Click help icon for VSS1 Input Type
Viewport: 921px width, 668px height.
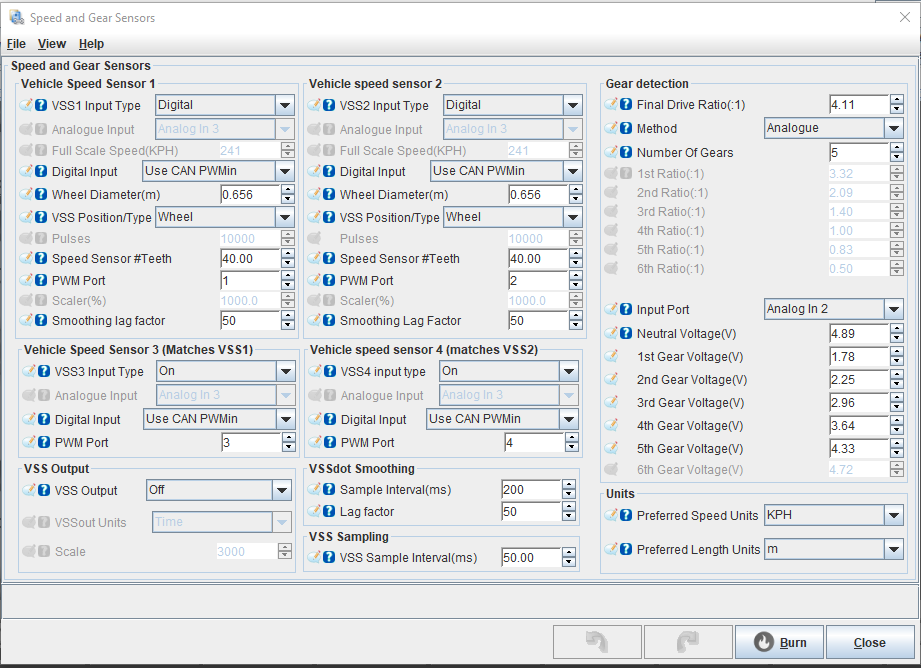pyautogui.click(x=41, y=106)
